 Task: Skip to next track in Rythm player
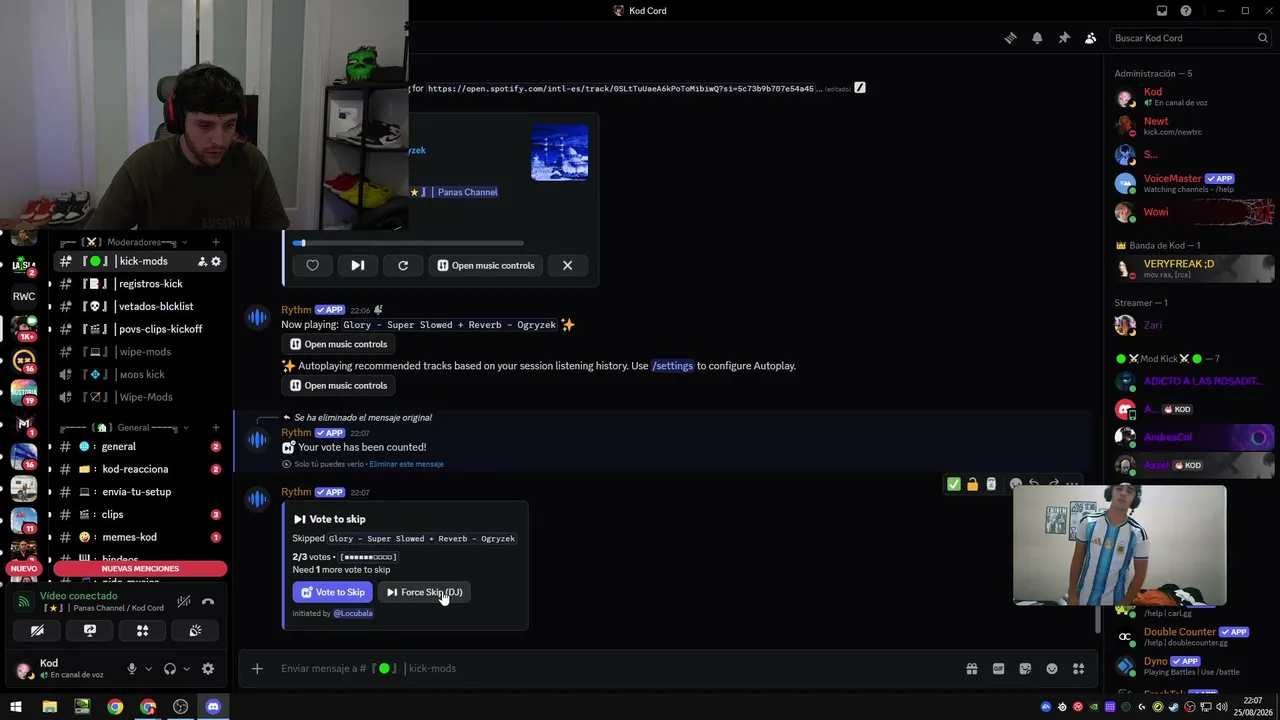(358, 265)
